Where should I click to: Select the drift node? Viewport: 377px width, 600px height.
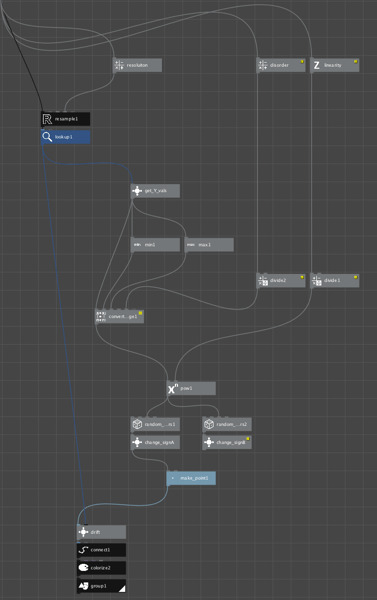pos(101,532)
